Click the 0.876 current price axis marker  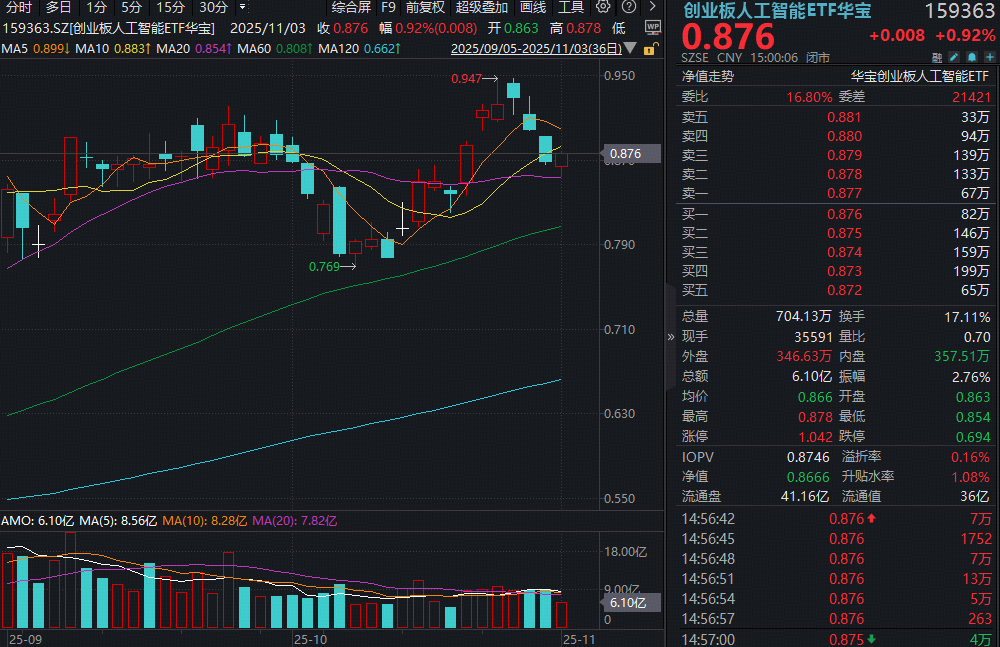point(625,154)
